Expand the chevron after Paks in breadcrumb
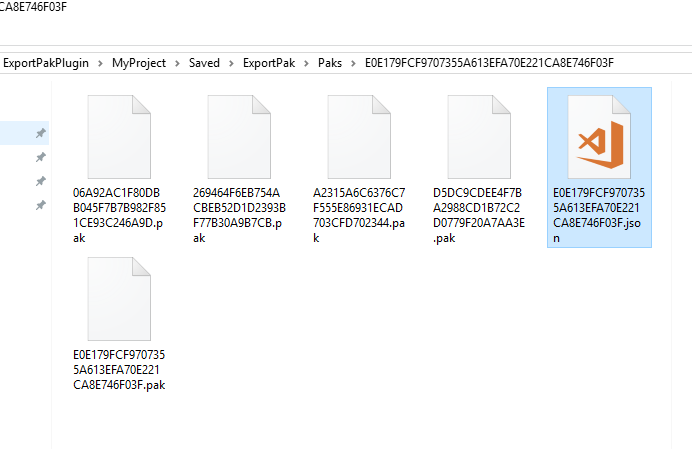Viewport: 692px width, 449px height. pos(353,64)
